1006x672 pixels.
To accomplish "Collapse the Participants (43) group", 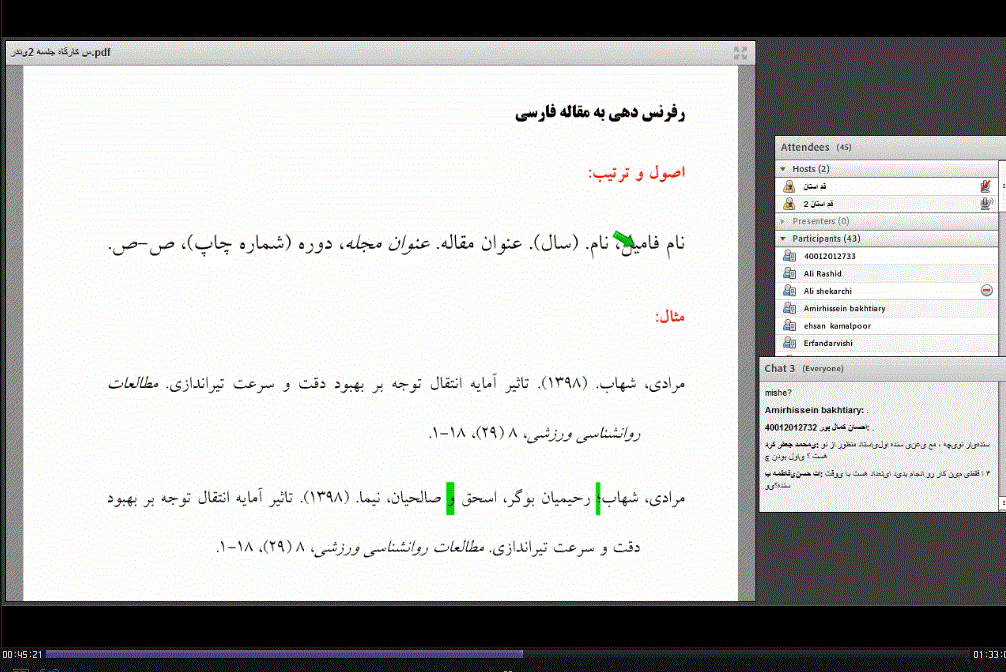I will coord(781,238).
